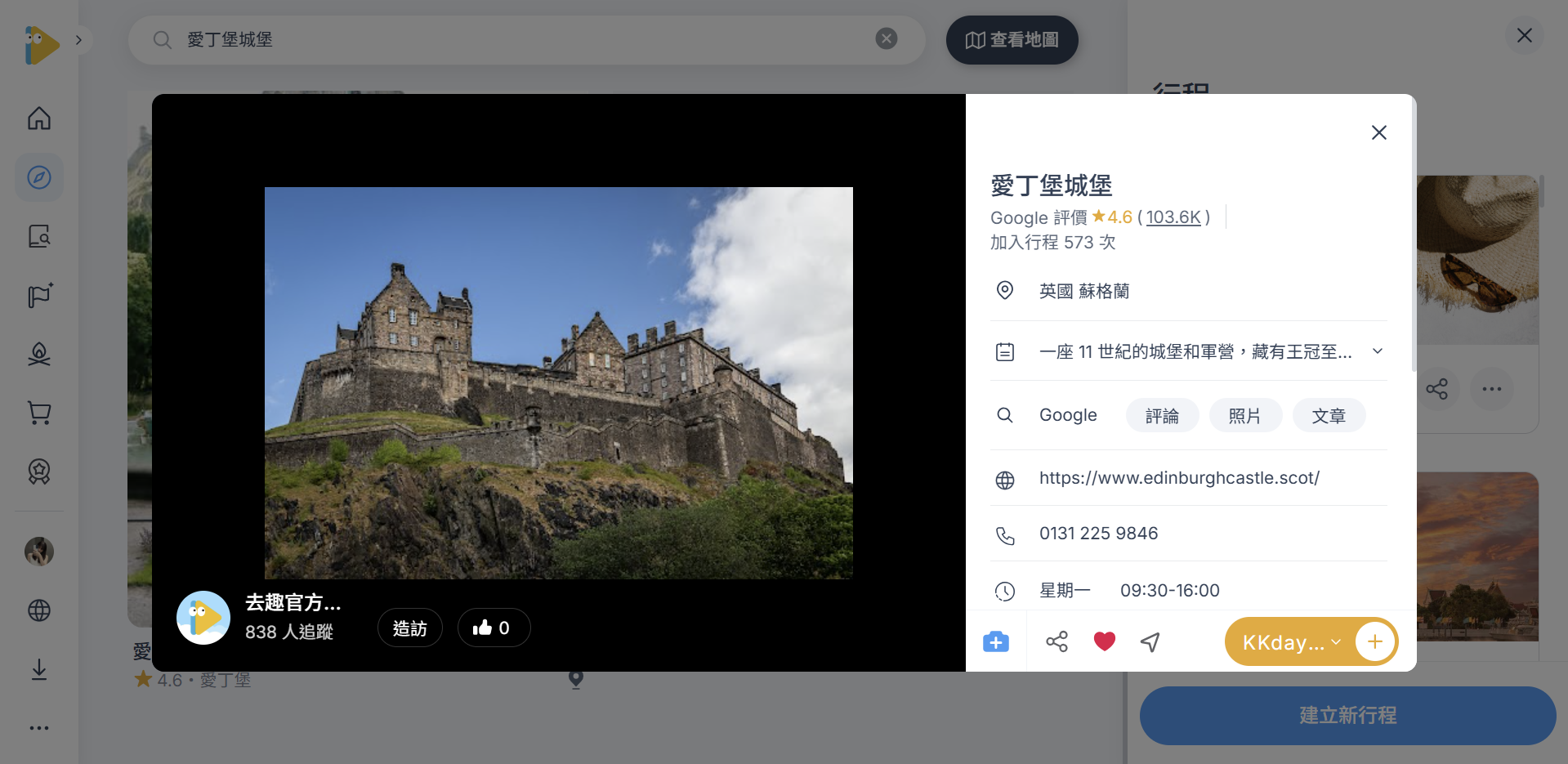Screen dimensions: 1568x764
Task: Click the magnifier icon beside Google
Action: tap(1005, 415)
